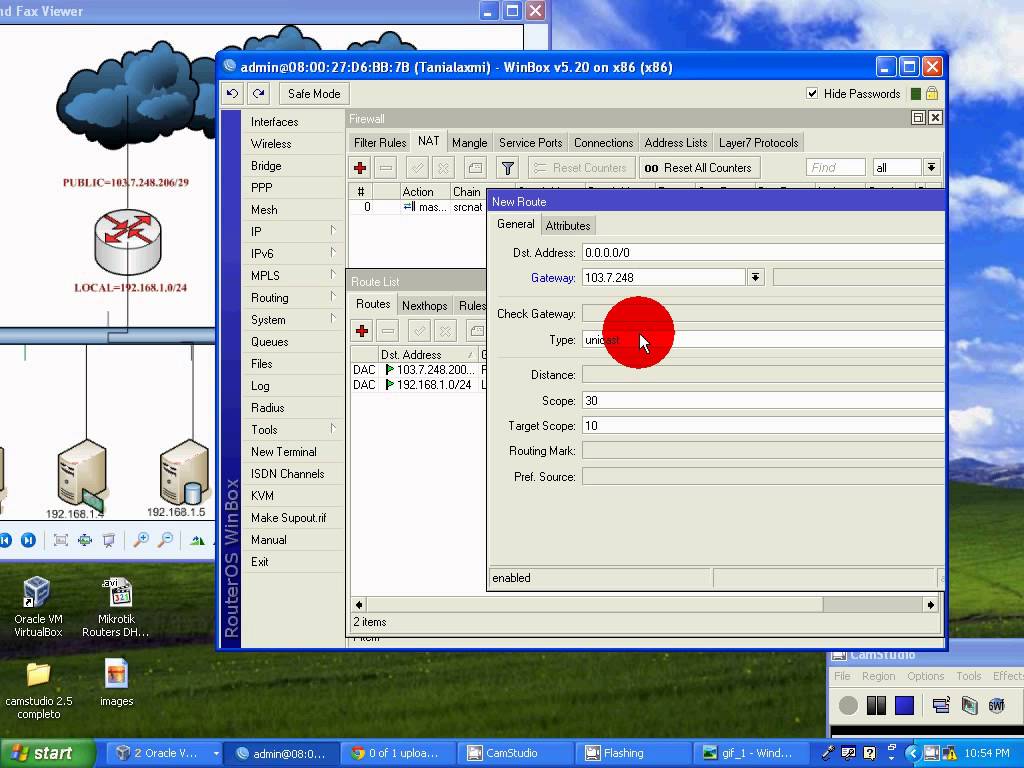1024x768 pixels.
Task: Switch to the Mangle tab
Action: click(469, 143)
